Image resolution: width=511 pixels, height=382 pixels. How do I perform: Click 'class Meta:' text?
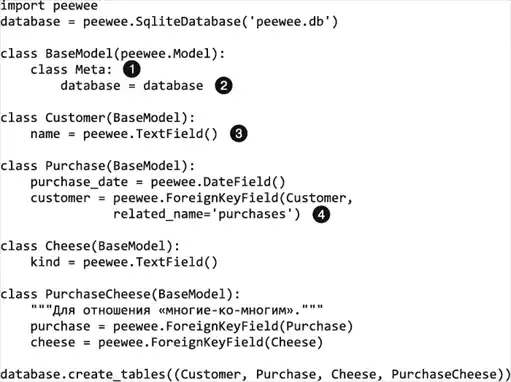tap(71, 70)
